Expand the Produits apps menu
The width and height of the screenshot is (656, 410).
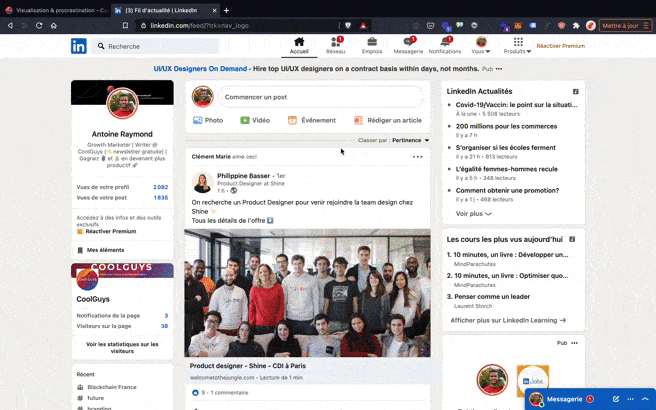coord(518,46)
